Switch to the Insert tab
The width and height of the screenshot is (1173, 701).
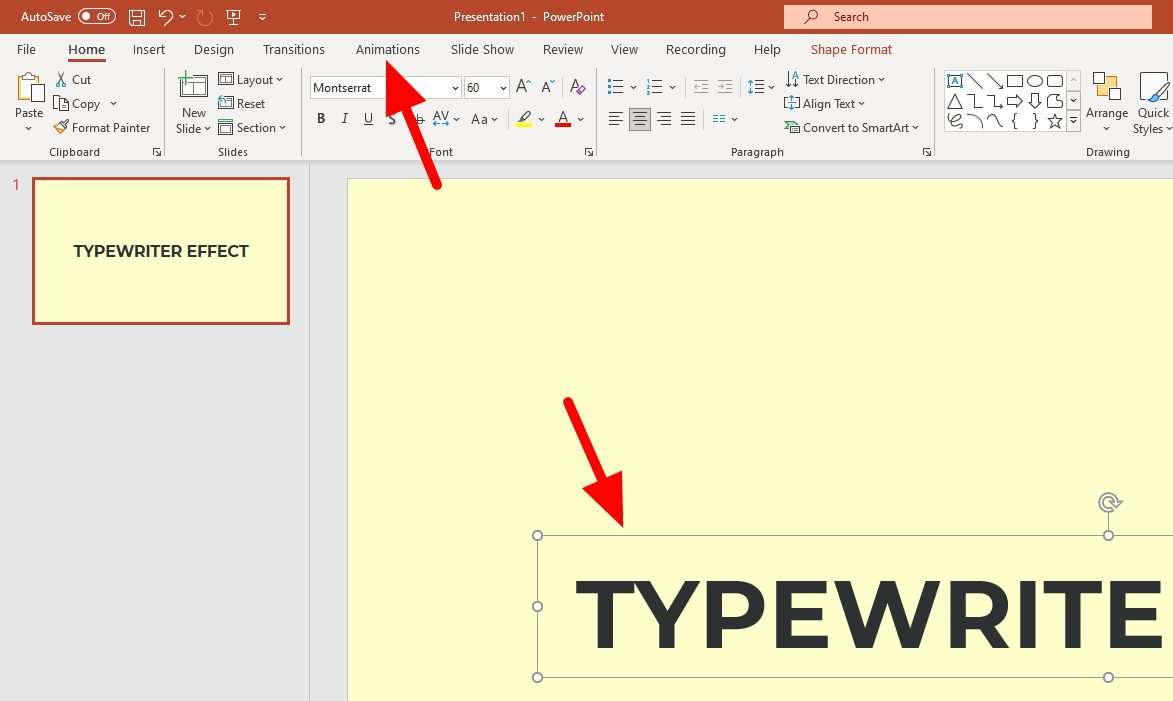(x=149, y=49)
